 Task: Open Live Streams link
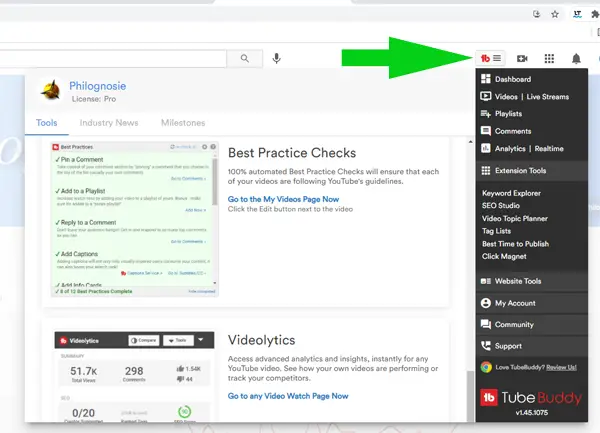coord(548,97)
